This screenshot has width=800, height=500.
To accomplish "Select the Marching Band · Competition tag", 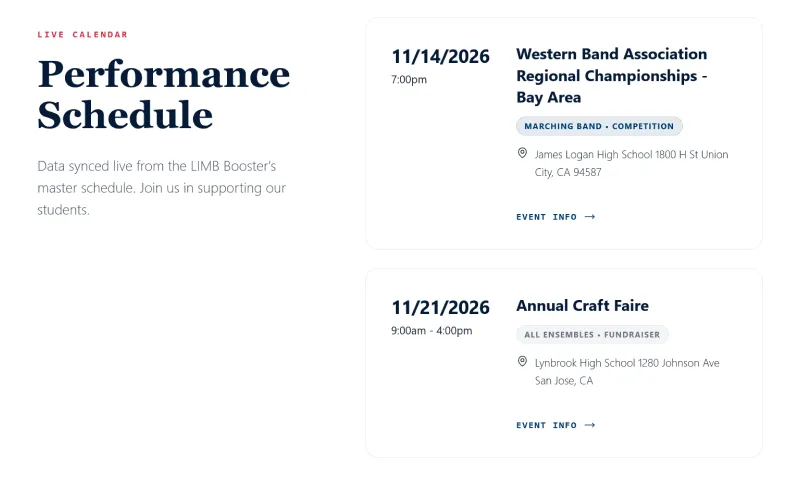I will point(599,126).
